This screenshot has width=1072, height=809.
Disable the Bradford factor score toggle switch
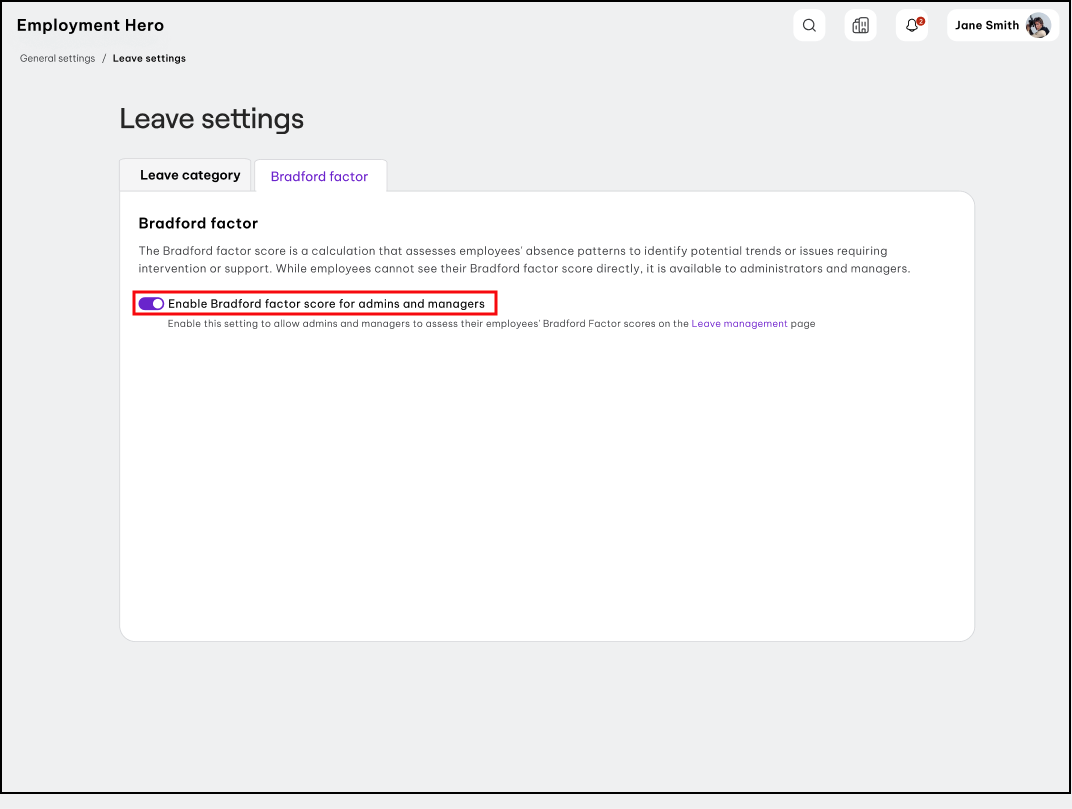[x=151, y=303]
